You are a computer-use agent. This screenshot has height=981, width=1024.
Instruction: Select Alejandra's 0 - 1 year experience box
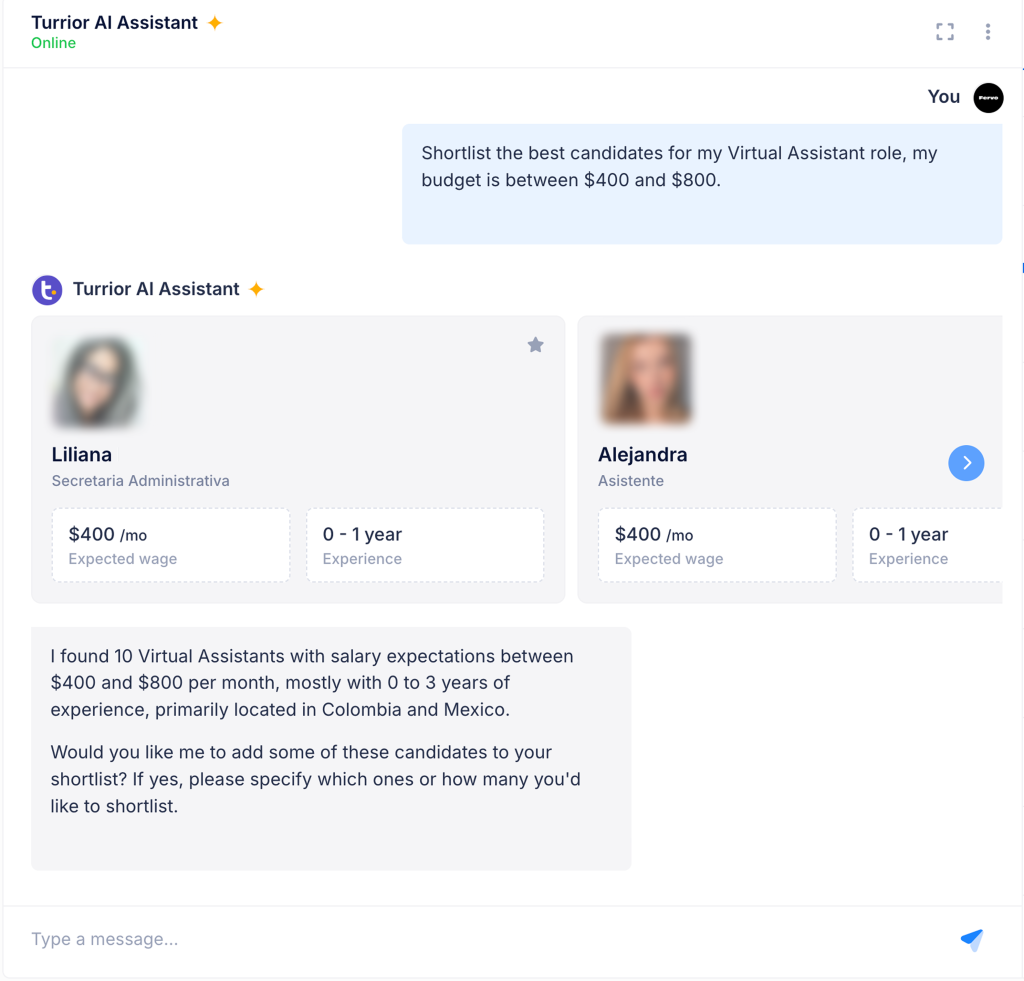coord(927,545)
